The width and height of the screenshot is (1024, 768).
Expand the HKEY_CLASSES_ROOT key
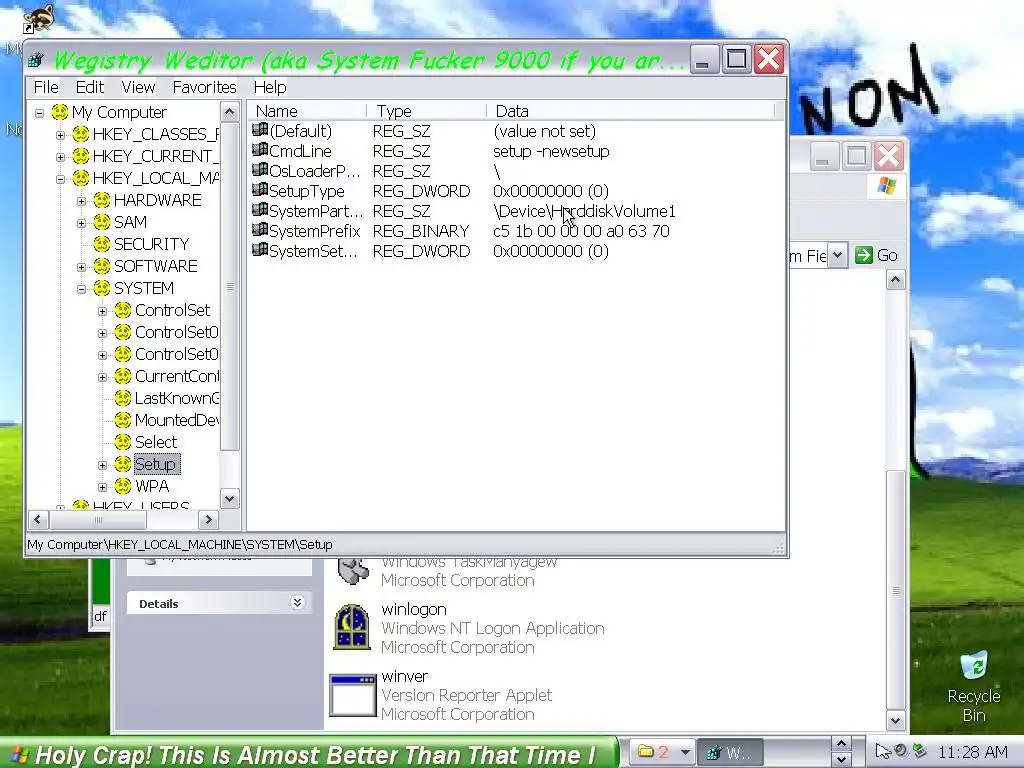coord(61,135)
